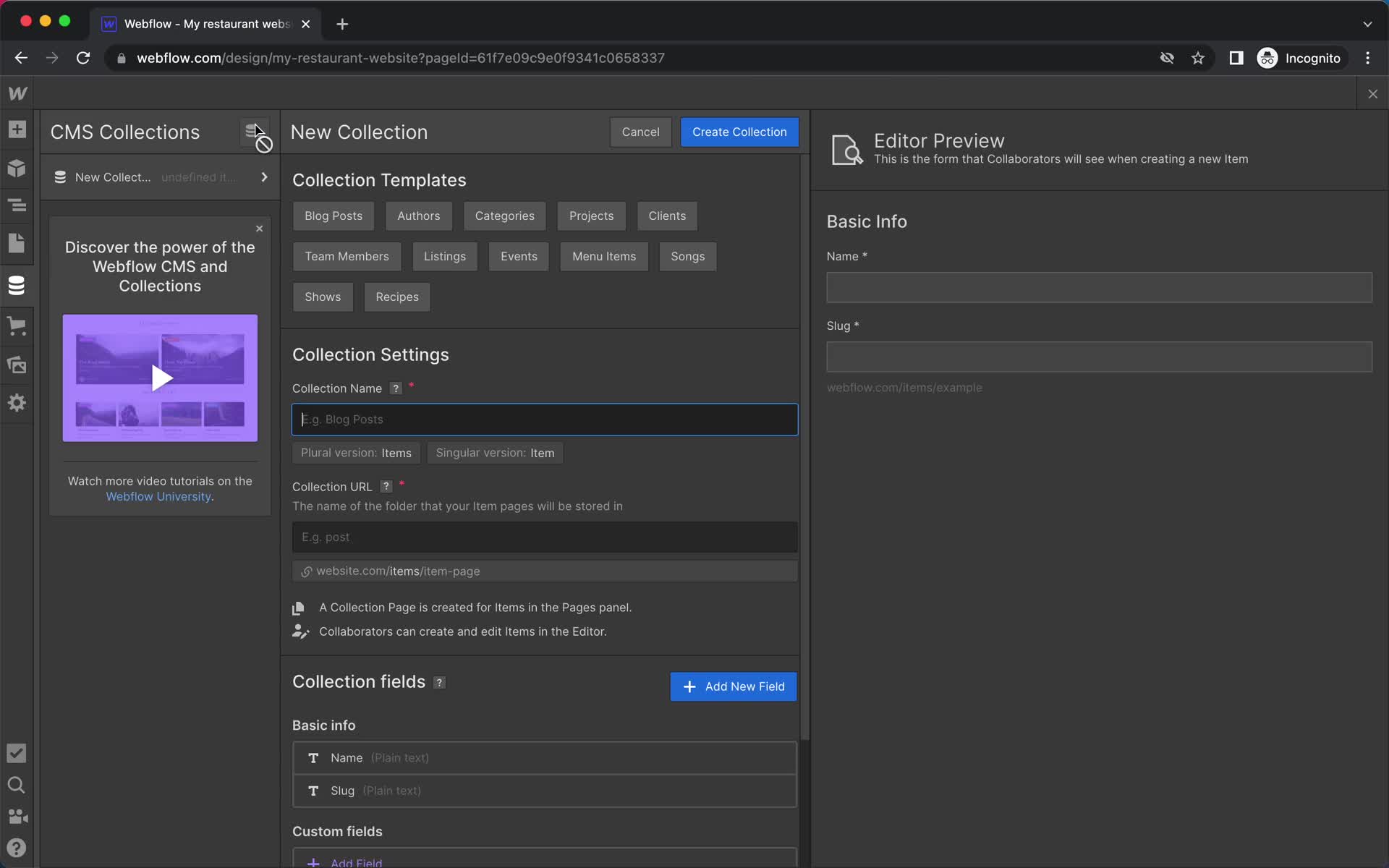This screenshot has width=1389, height=868.
Task: Toggle the plural version Items label
Action: pyautogui.click(x=357, y=452)
